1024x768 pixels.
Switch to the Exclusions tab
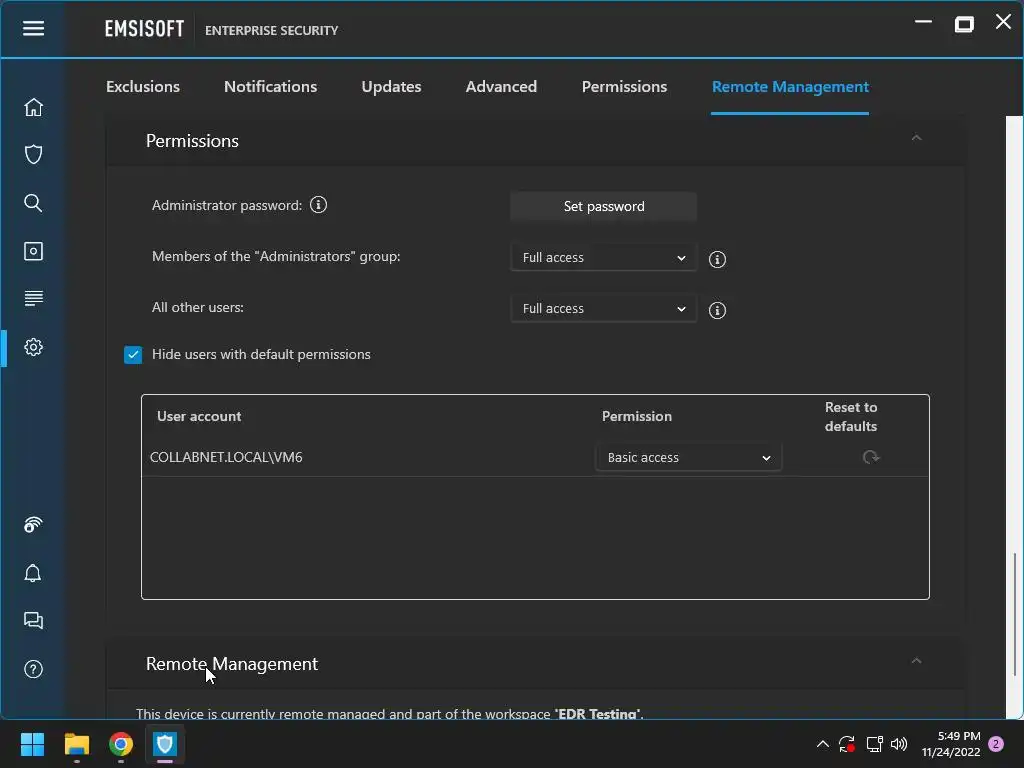(x=143, y=87)
